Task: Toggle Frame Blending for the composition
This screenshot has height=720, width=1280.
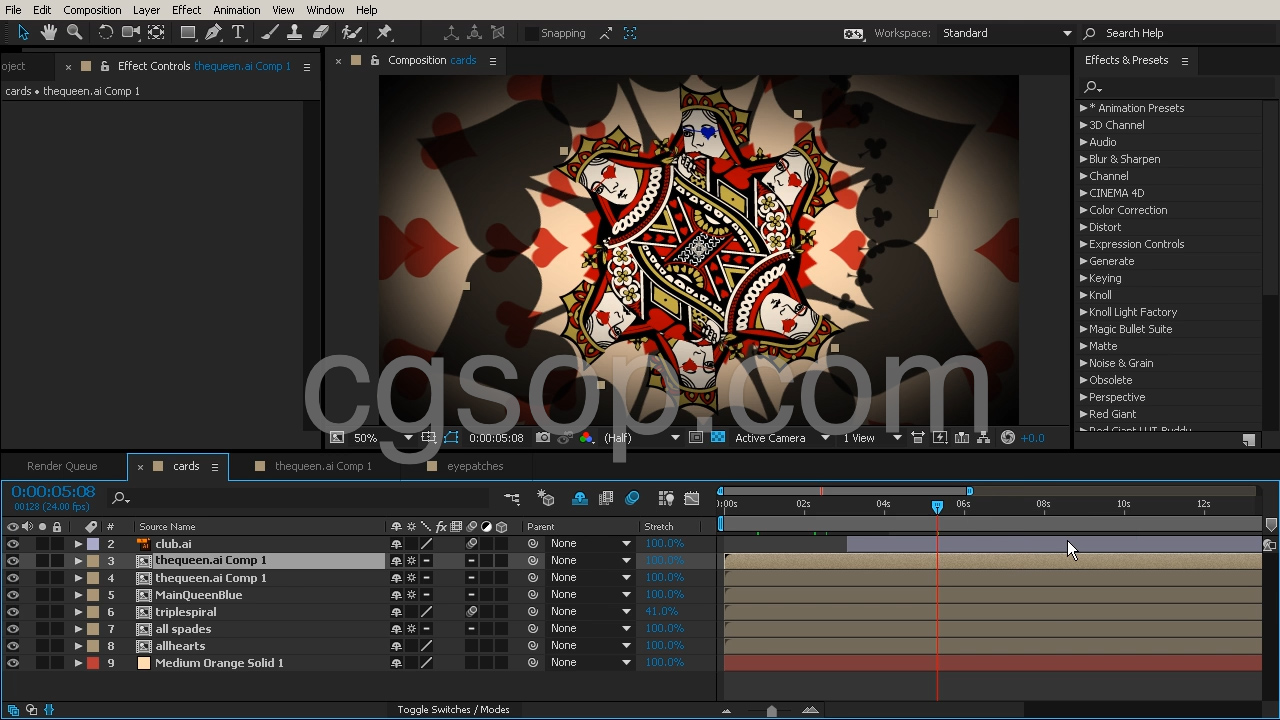Action: point(606,498)
